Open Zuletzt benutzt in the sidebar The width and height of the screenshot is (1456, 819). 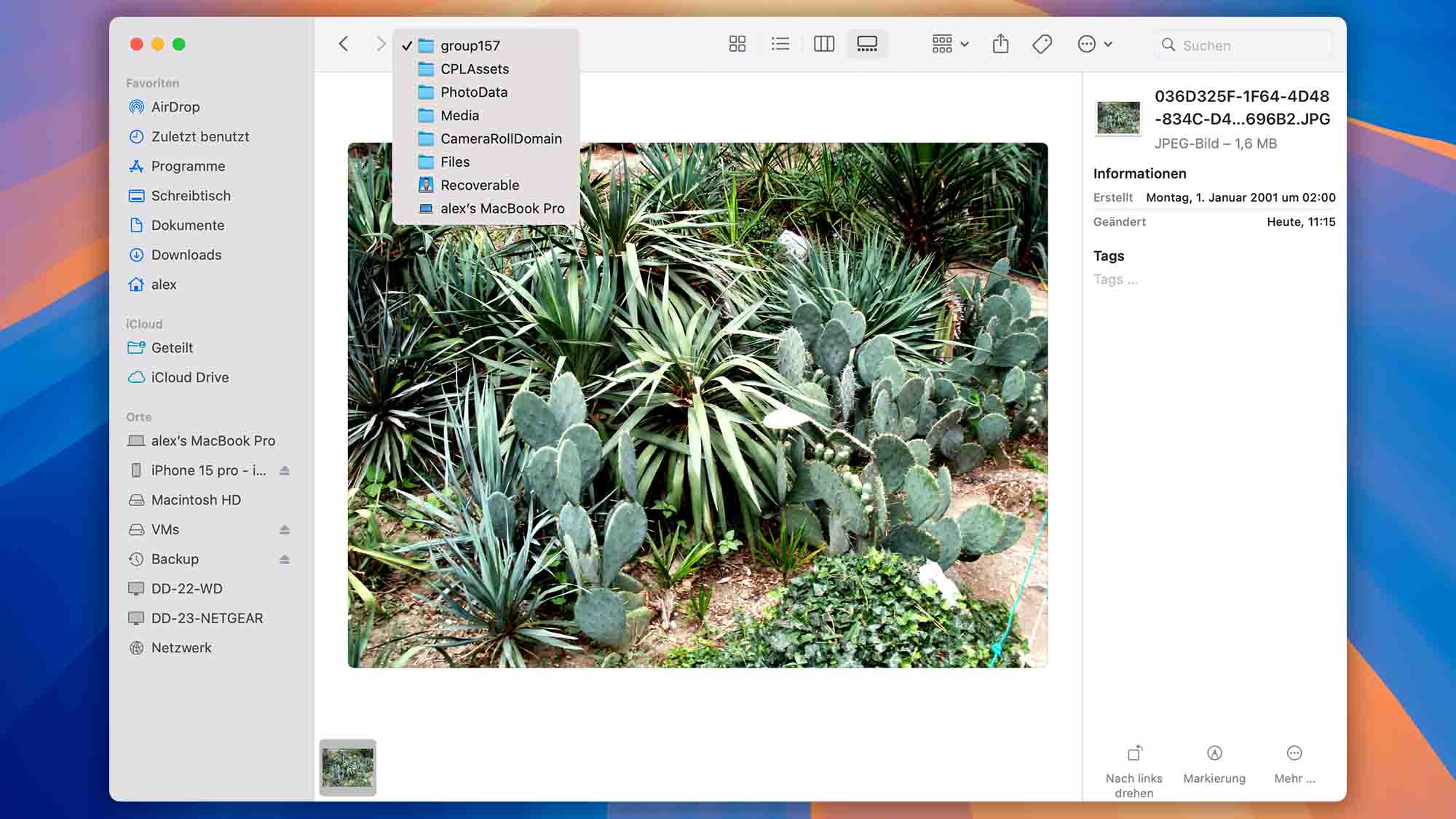(x=211, y=137)
